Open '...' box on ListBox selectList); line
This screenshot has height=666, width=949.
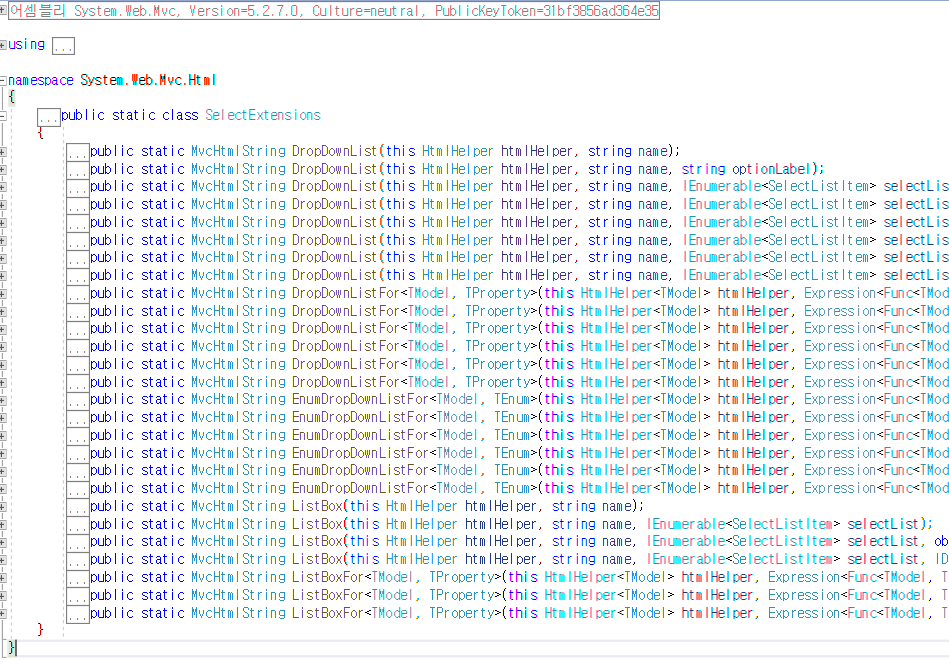click(x=77, y=526)
